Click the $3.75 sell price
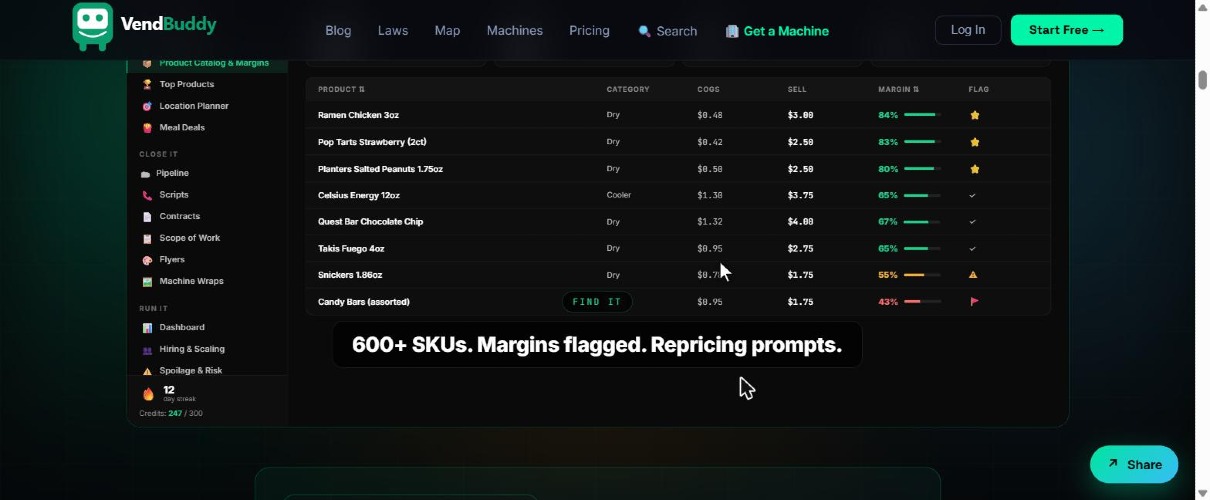The height and width of the screenshot is (500, 1210). click(801, 196)
